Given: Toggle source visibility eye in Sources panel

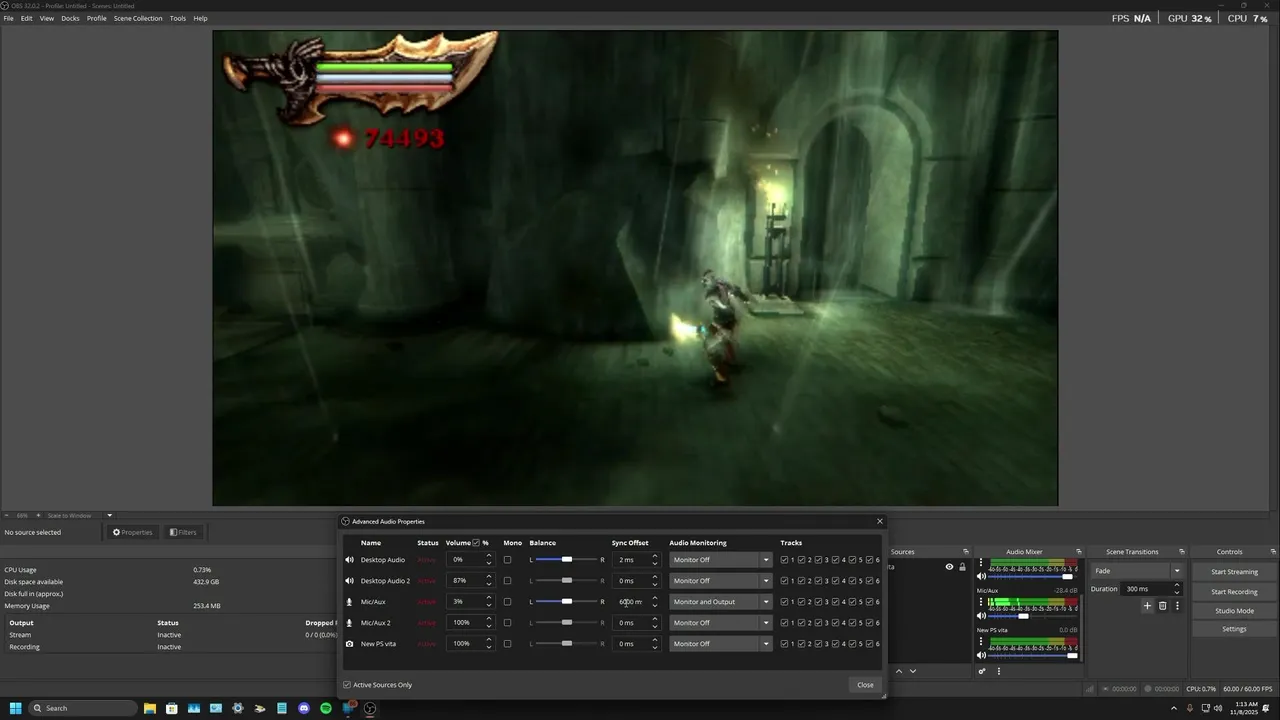Looking at the screenshot, I should 949,567.
